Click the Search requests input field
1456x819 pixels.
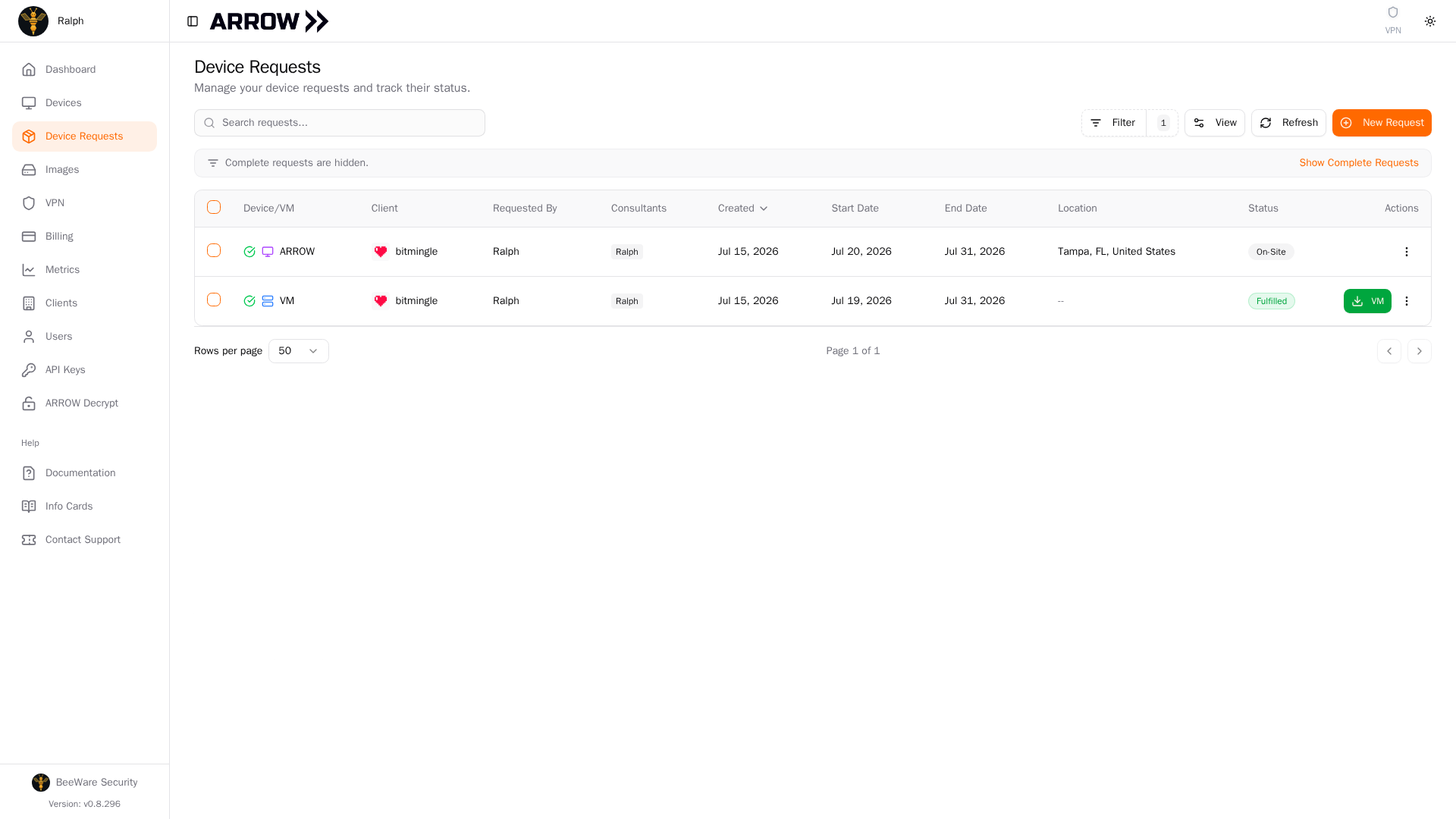[339, 123]
